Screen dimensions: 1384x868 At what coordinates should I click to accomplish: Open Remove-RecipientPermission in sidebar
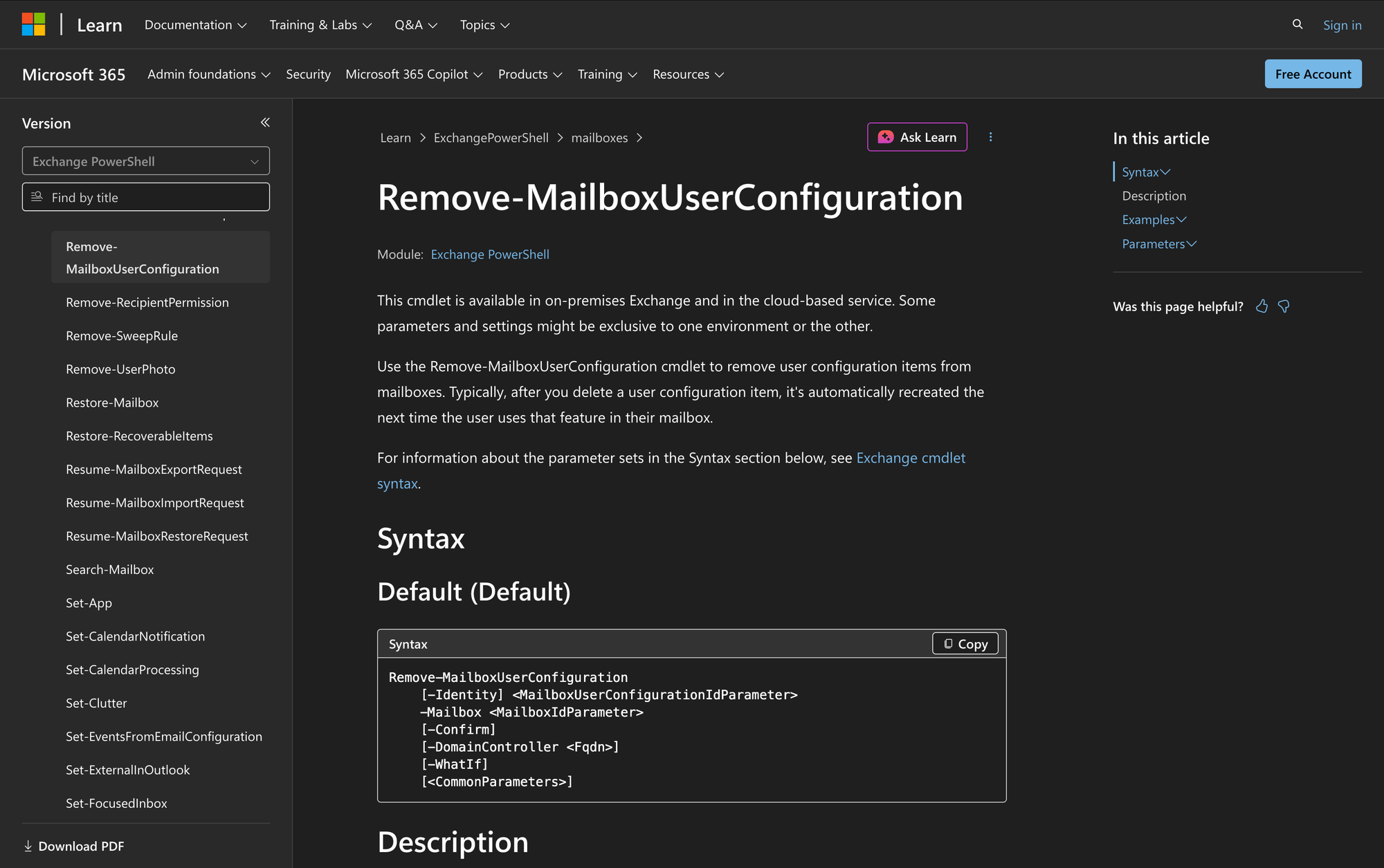point(147,302)
